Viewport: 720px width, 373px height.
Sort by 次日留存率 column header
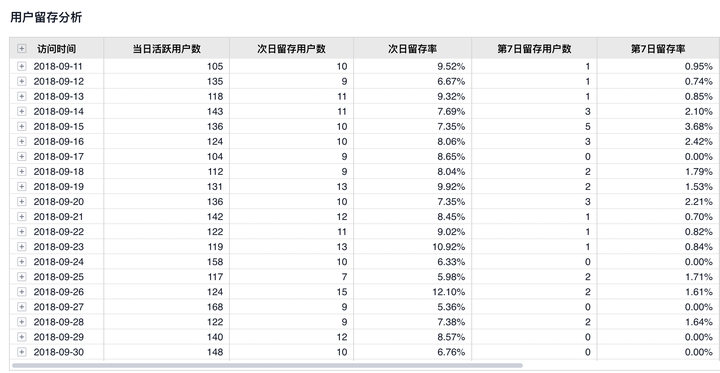tap(412, 49)
